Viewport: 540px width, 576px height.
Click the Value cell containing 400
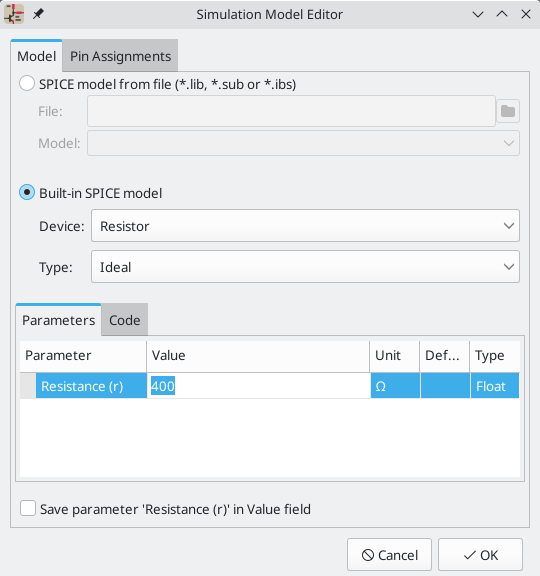tap(259, 386)
